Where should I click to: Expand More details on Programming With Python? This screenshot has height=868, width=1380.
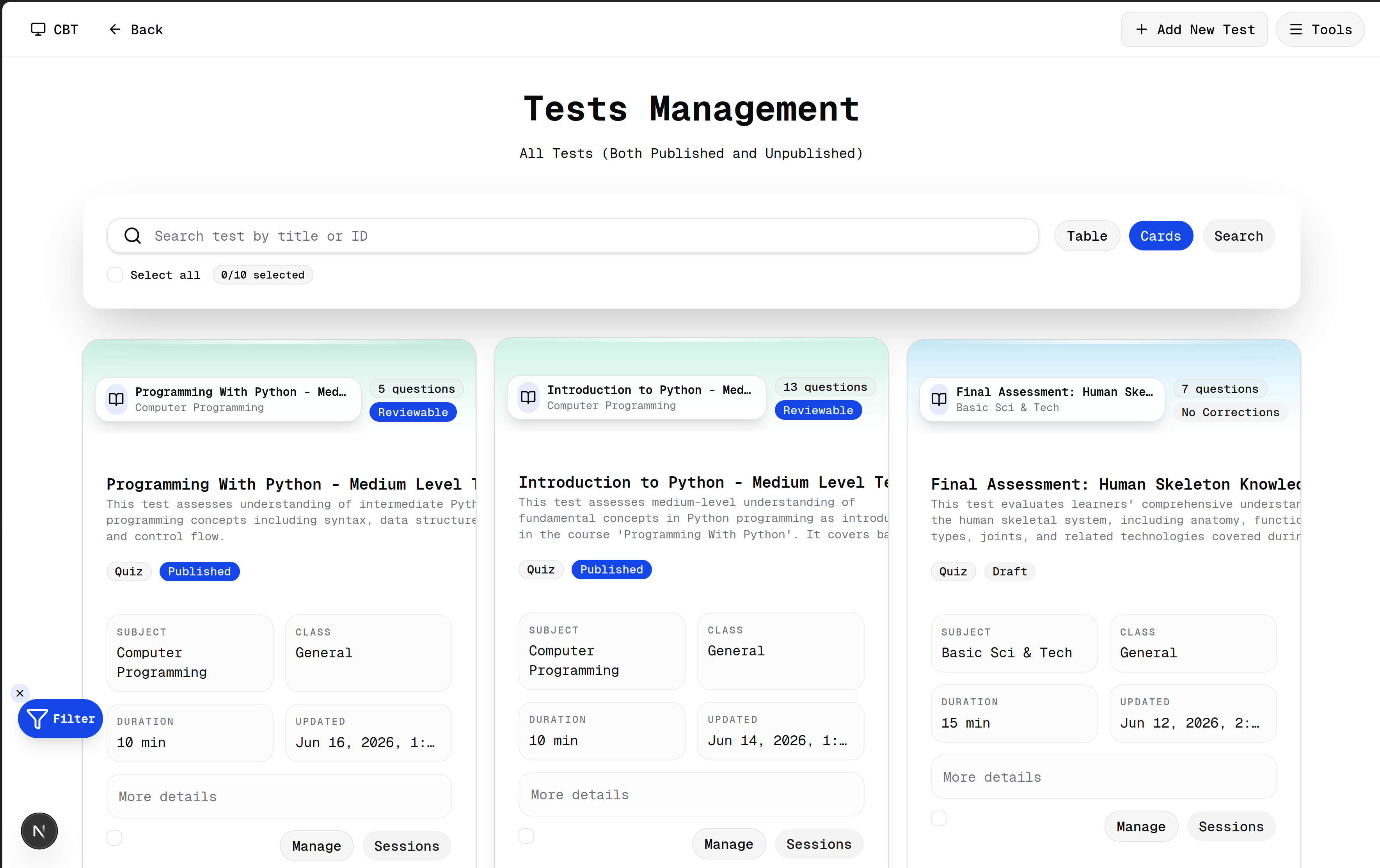tap(279, 796)
